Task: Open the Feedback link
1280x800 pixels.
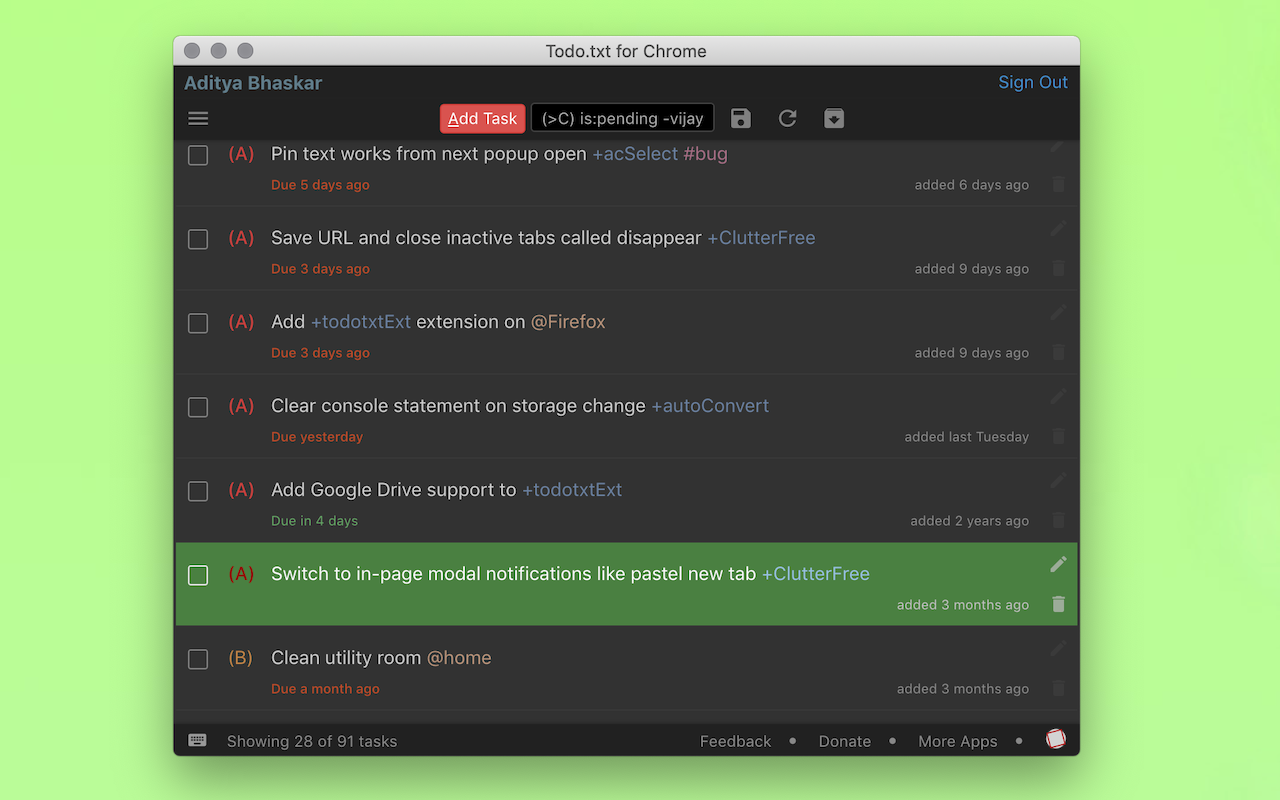Action: click(x=735, y=741)
